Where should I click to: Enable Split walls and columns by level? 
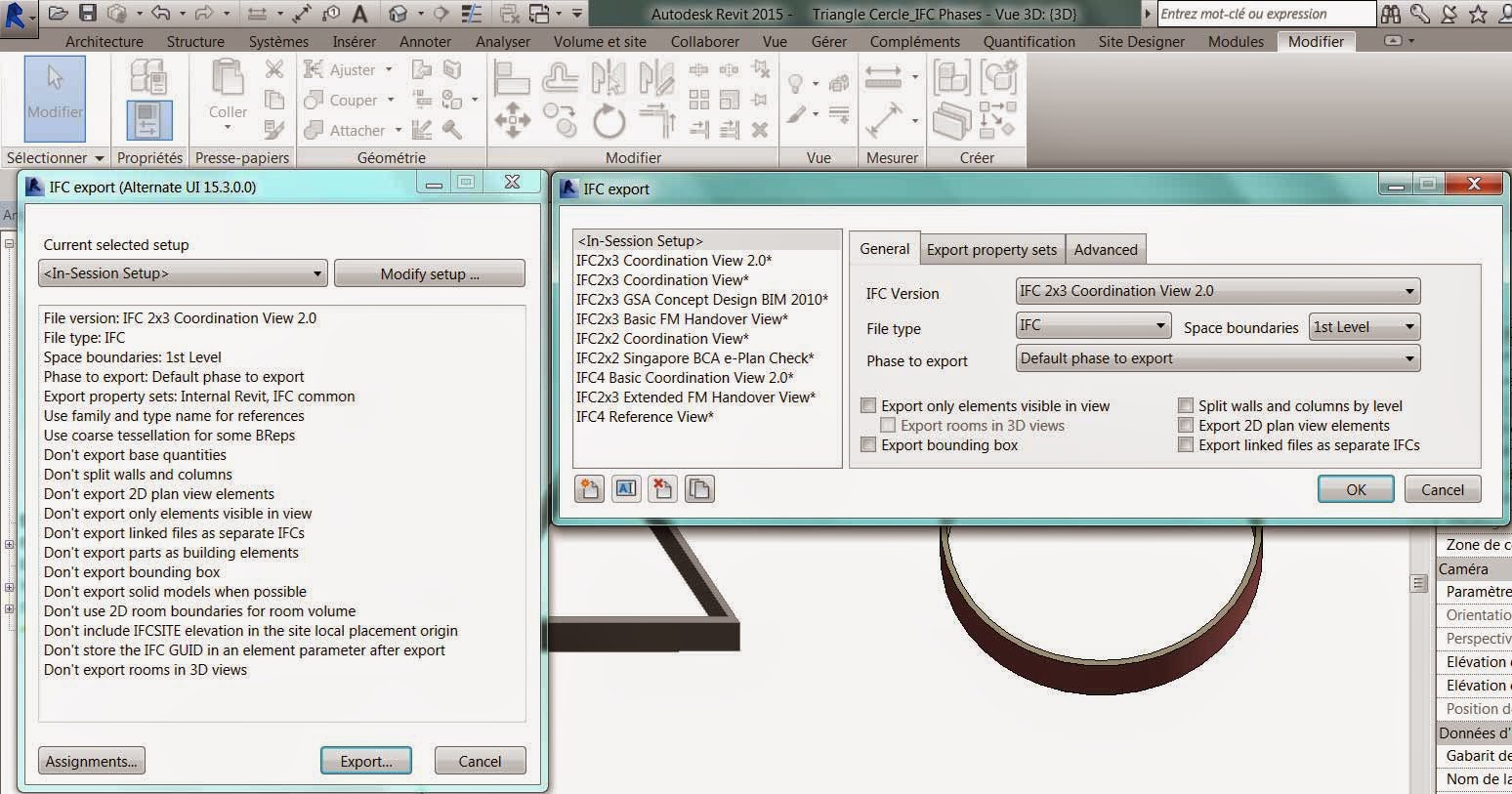click(x=1186, y=406)
